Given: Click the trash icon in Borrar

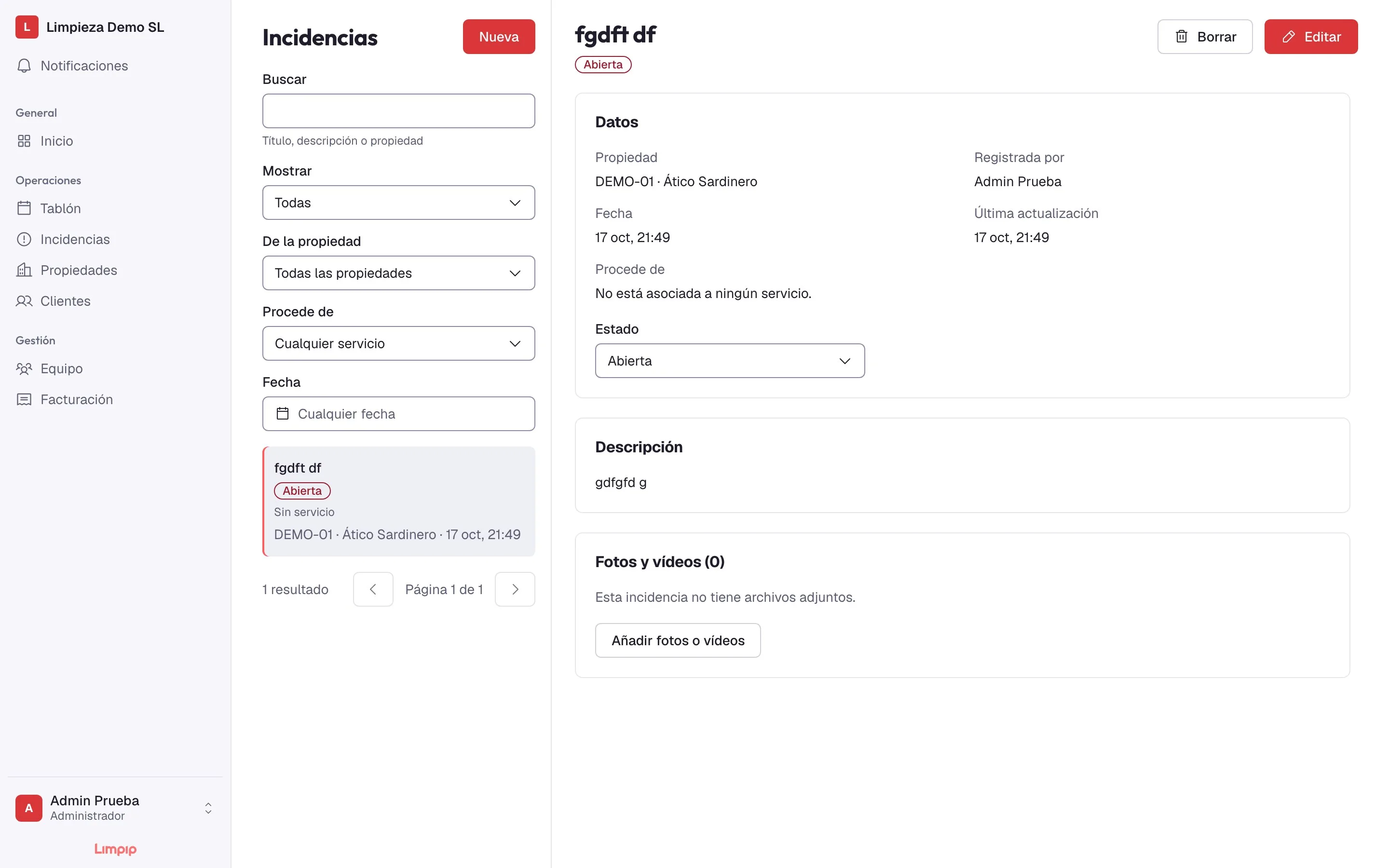Looking at the screenshot, I should pyautogui.click(x=1181, y=37).
